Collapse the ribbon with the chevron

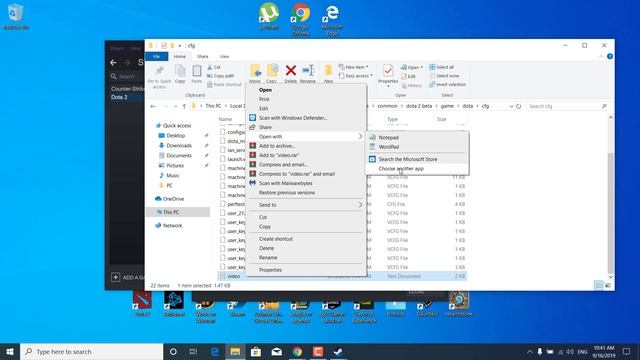click(x=601, y=56)
